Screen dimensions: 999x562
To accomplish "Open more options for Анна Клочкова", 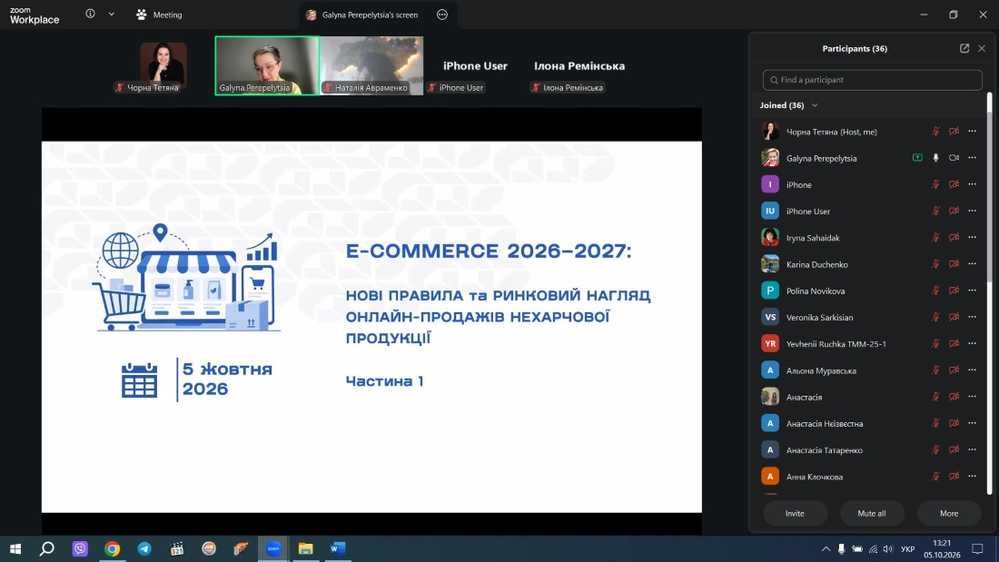I will [x=972, y=476].
